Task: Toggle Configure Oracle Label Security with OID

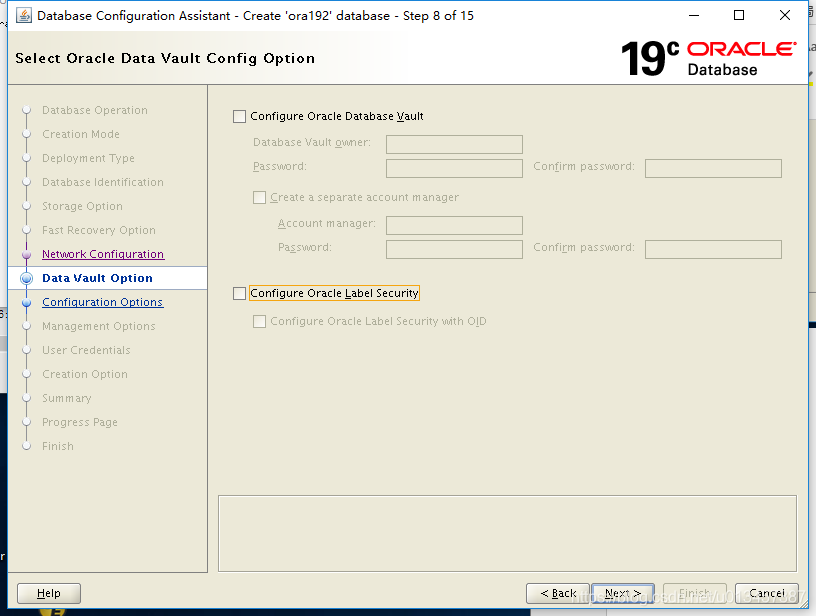Action: 259,322
